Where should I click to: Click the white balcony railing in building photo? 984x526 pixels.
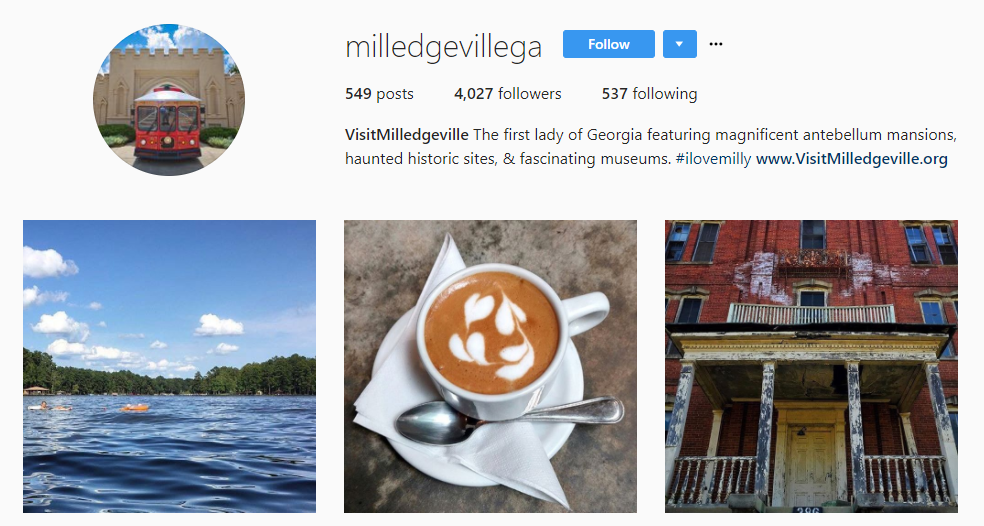[x=811, y=314]
